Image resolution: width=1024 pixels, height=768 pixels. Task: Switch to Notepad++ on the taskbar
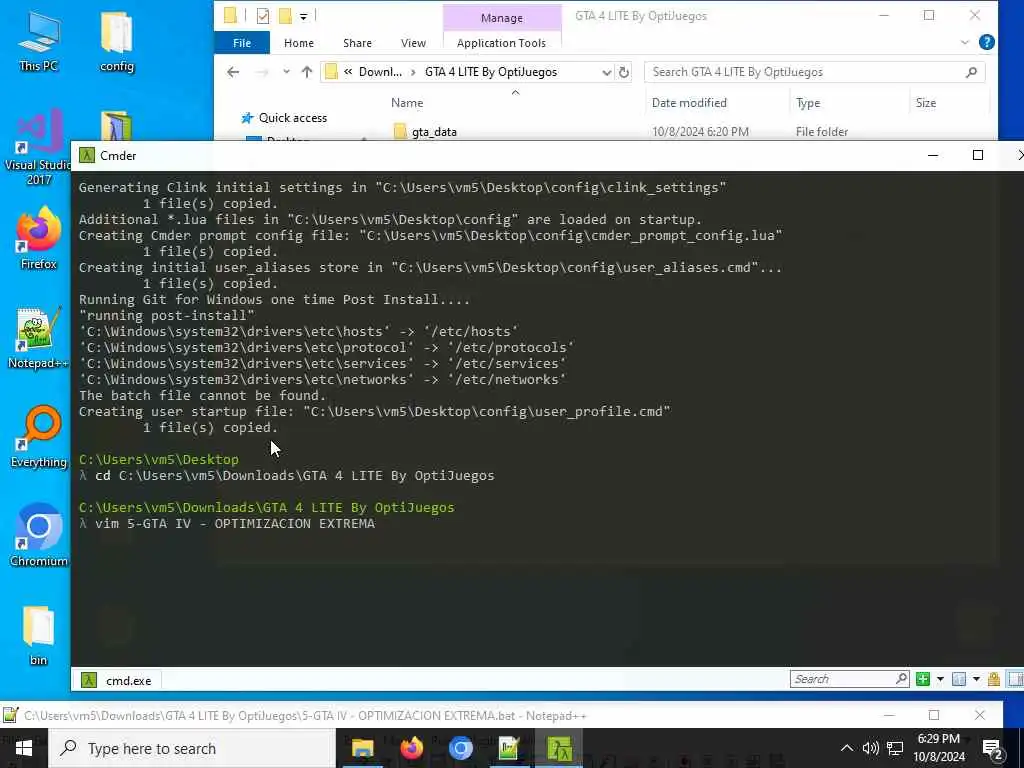[x=509, y=748]
